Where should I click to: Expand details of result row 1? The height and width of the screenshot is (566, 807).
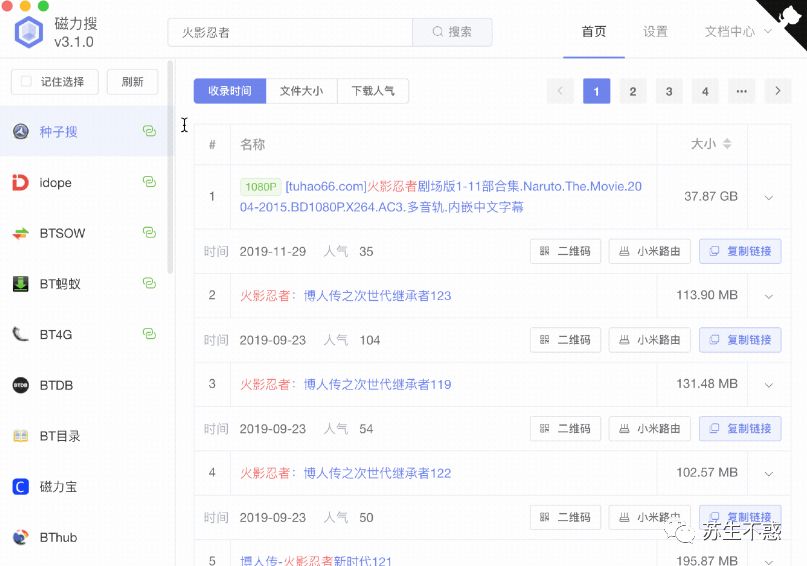[769, 197]
